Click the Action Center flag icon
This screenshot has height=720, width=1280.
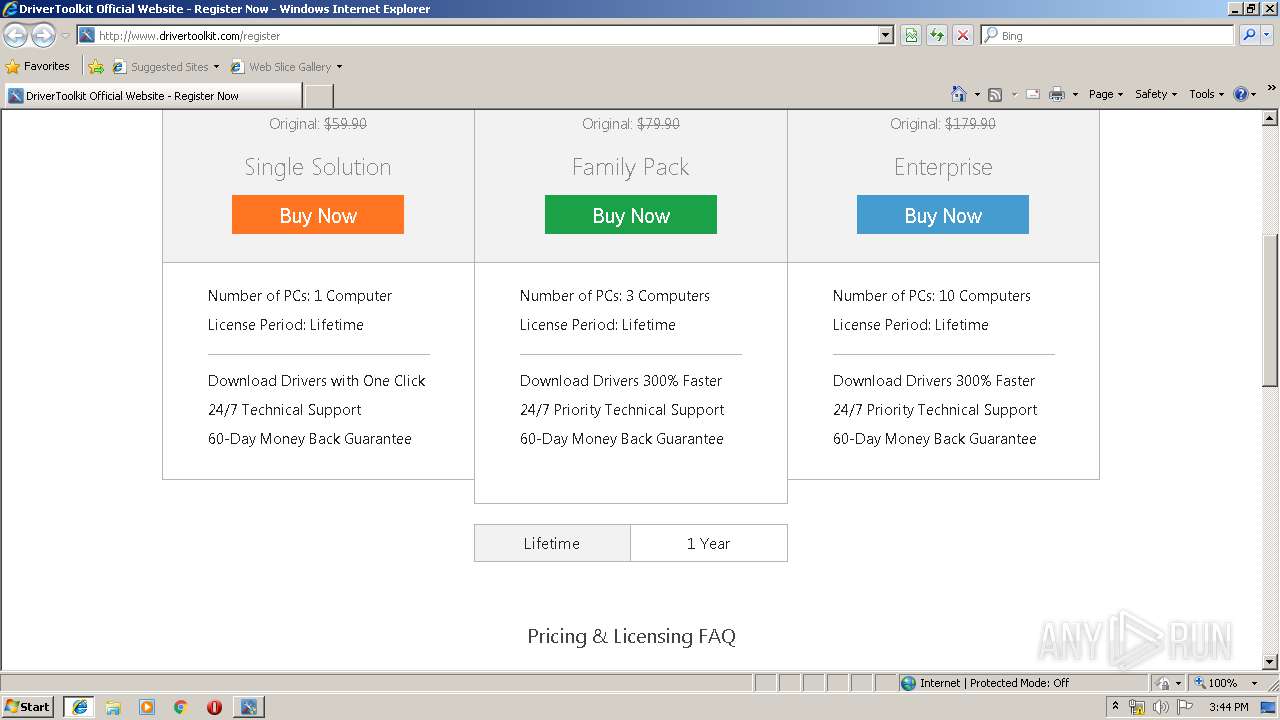1185,707
